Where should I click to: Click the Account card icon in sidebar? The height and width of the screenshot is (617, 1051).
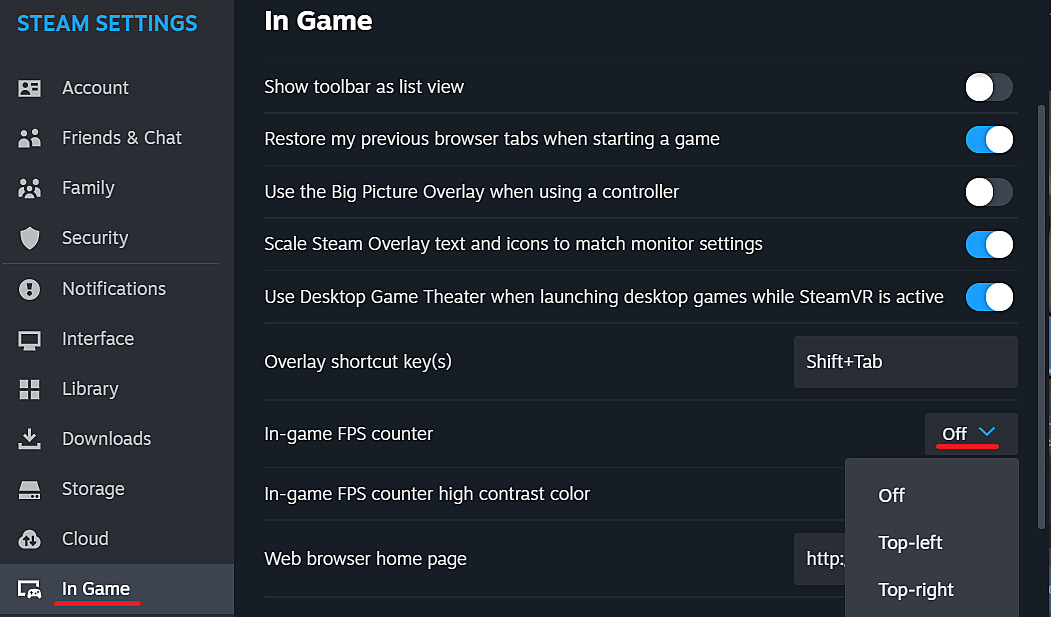[x=30, y=88]
